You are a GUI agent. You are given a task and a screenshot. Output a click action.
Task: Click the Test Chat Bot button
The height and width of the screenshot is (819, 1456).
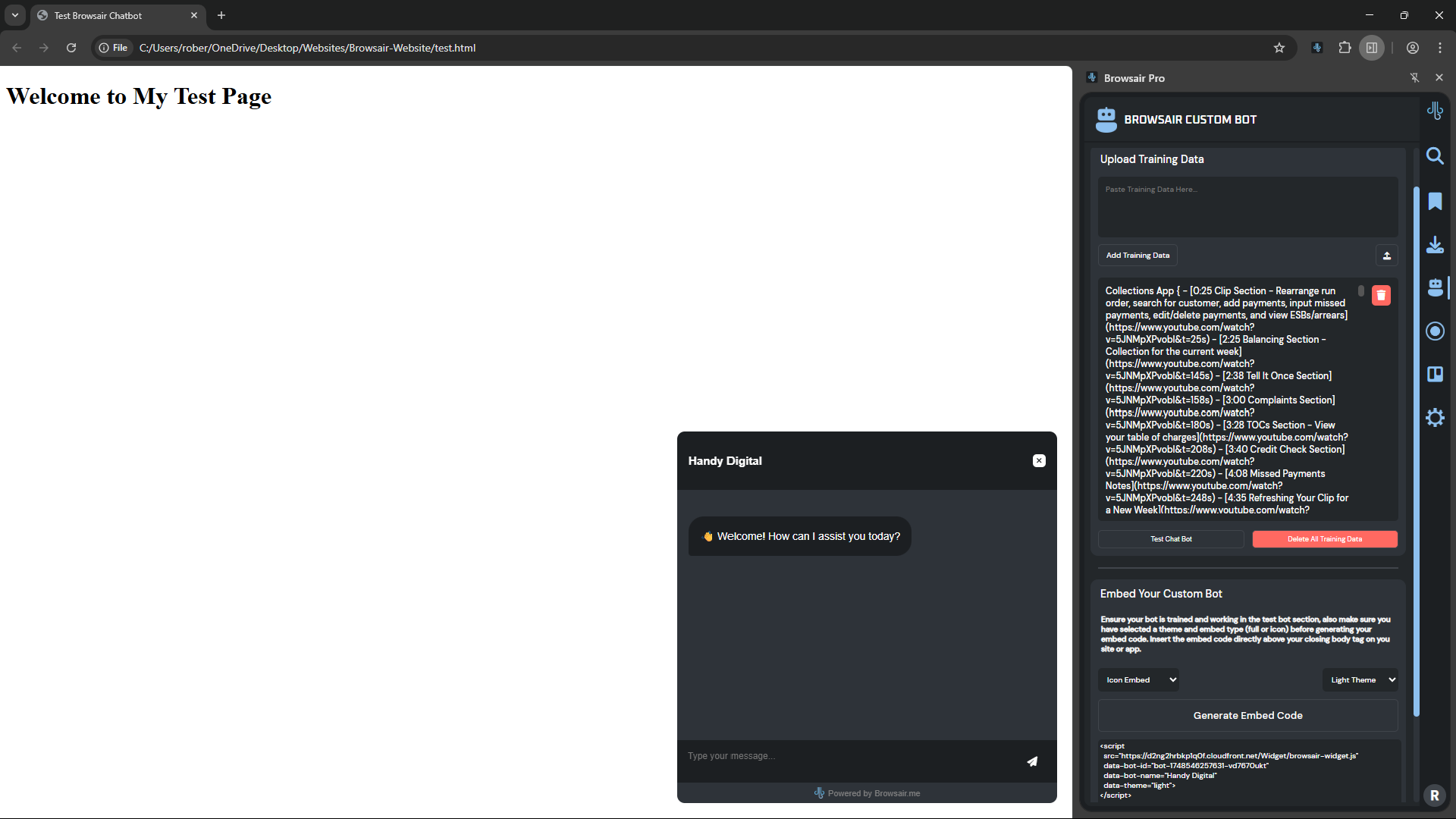pyautogui.click(x=1170, y=539)
